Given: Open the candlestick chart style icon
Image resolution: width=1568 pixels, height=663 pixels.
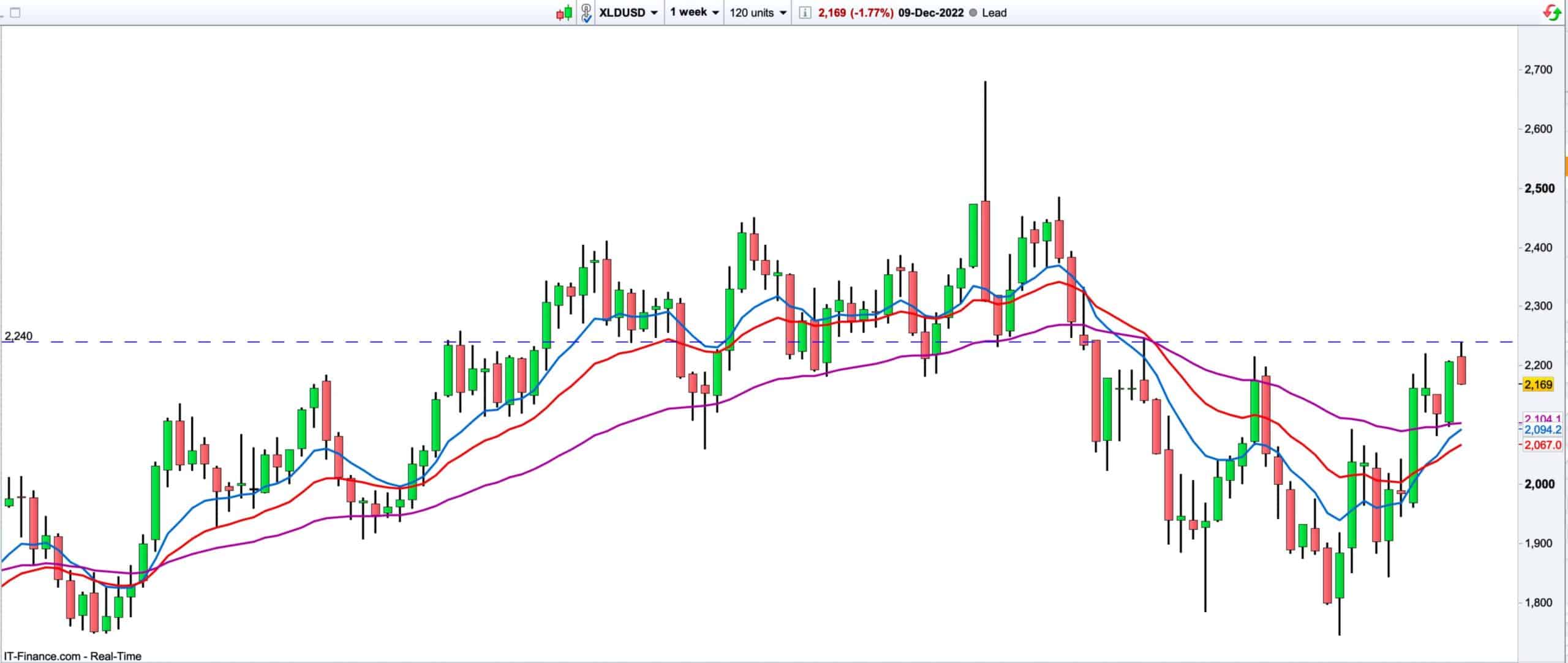Looking at the screenshot, I should (x=564, y=12).
